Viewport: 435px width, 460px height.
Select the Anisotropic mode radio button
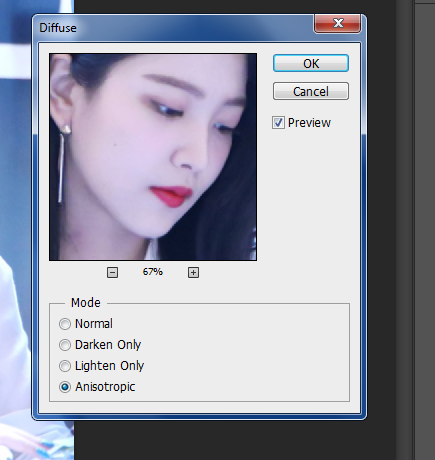point(65,387)
